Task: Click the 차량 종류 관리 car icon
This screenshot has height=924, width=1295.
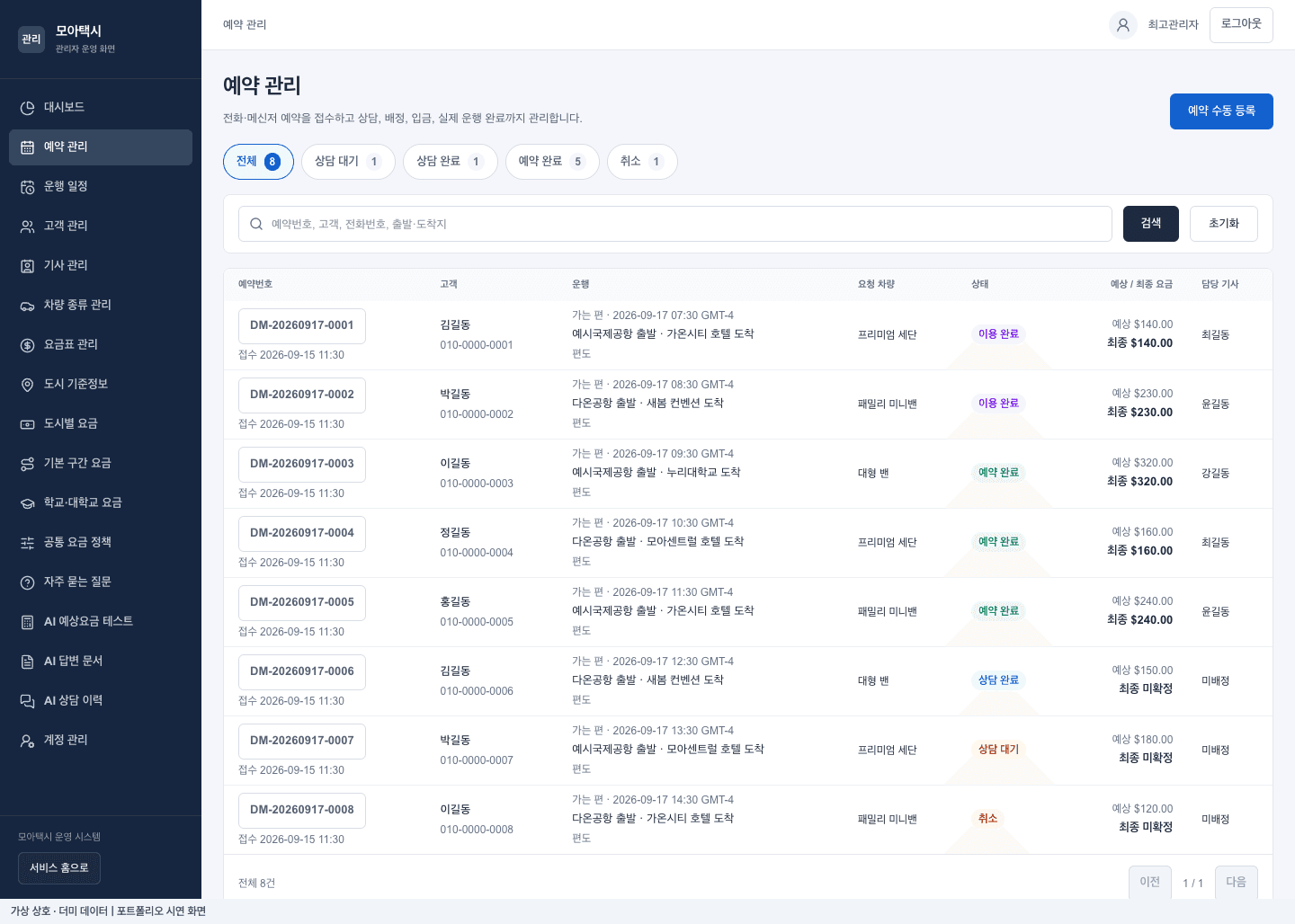Action: coord(28,306)
